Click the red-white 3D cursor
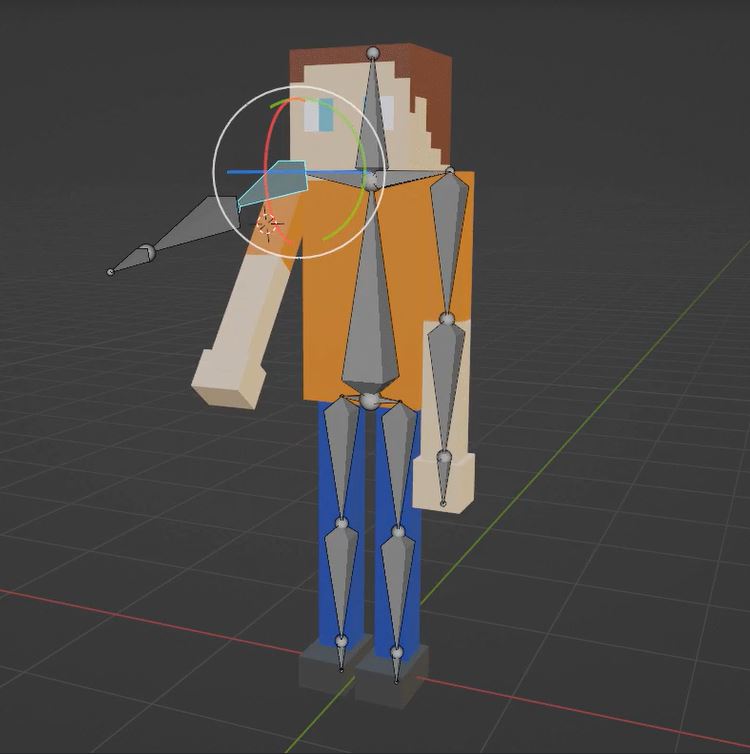The height and width of the screenshot is (754, 750). pyautogui.click(x=267, y=224)
